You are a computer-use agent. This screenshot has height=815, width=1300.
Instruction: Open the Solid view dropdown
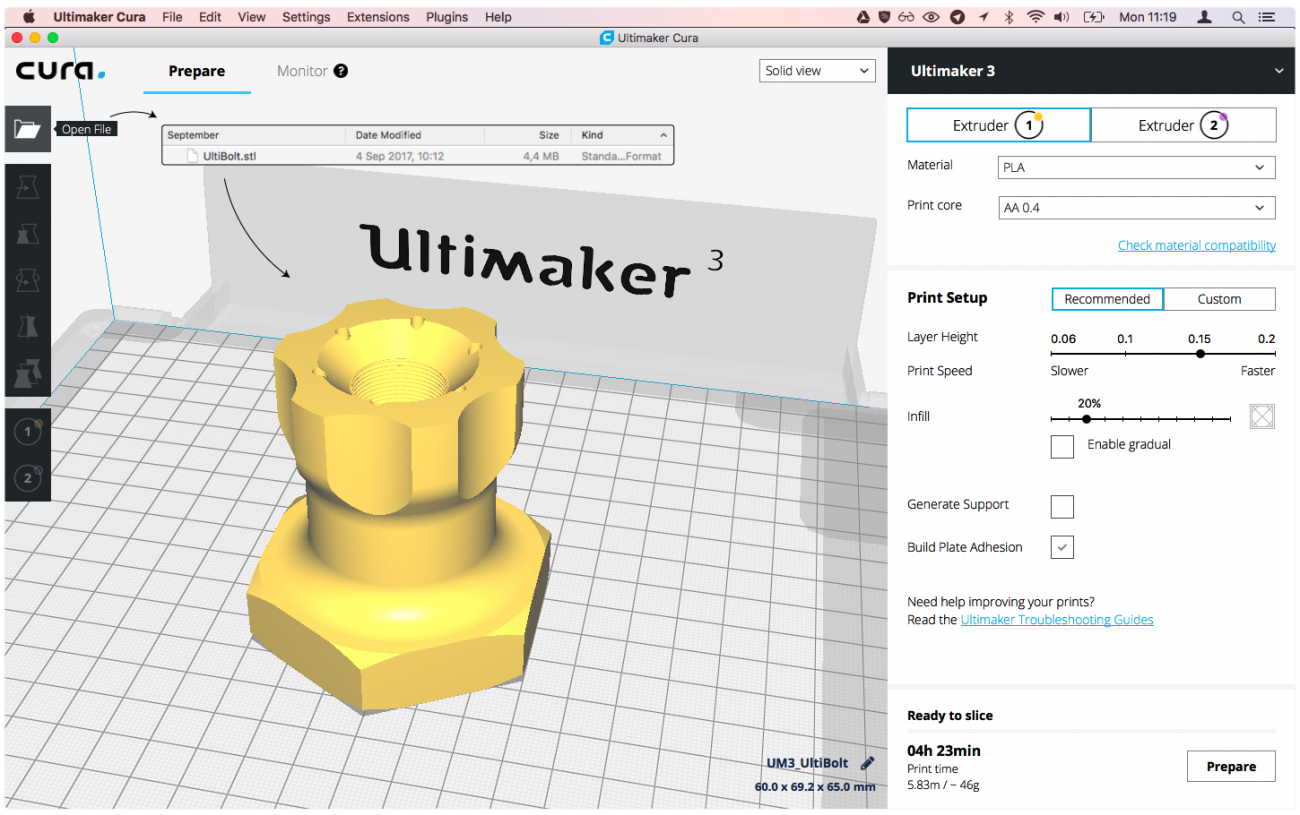817,71
